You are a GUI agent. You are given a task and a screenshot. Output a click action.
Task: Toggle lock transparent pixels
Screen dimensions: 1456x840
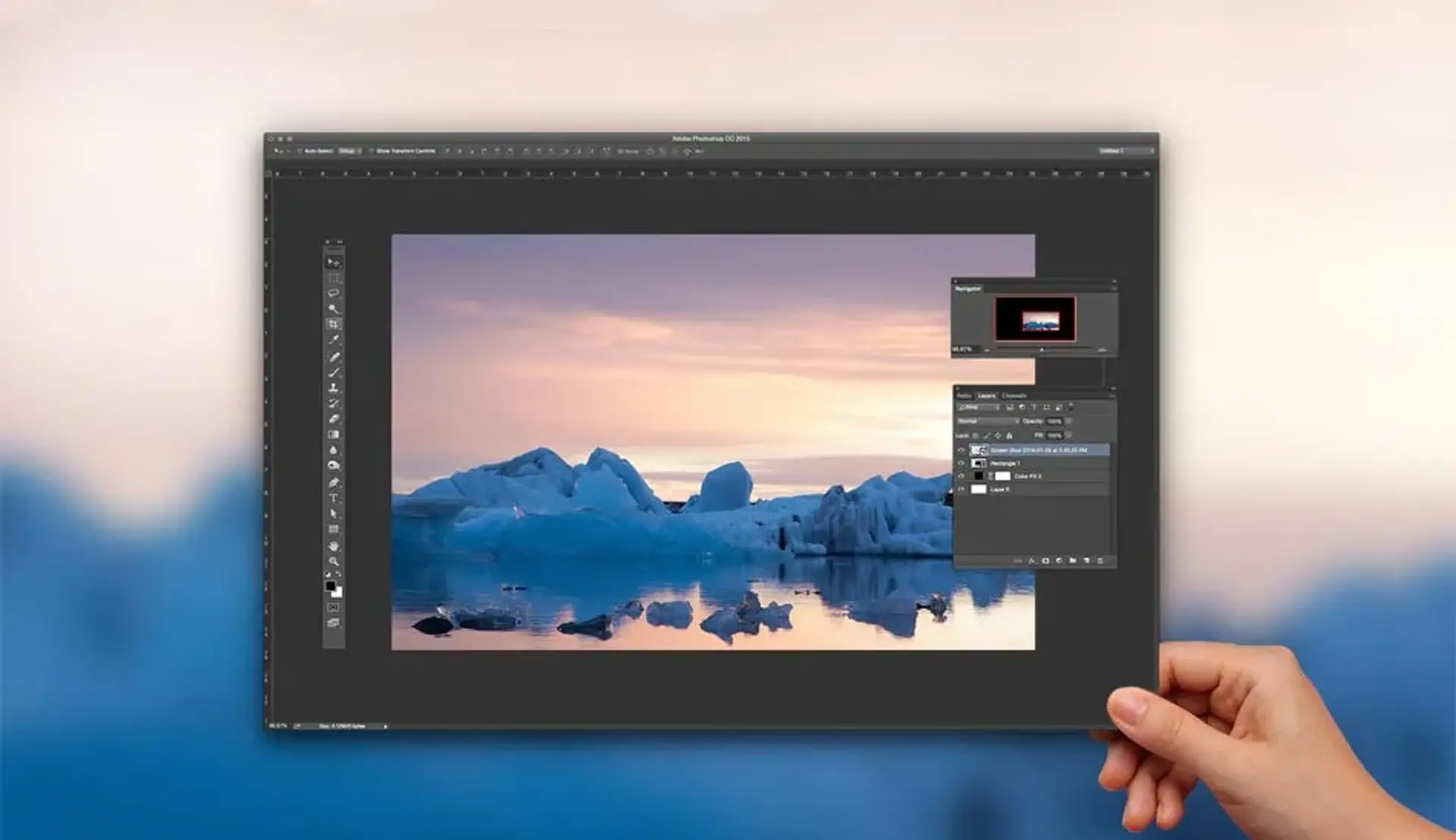click(976, 436)
